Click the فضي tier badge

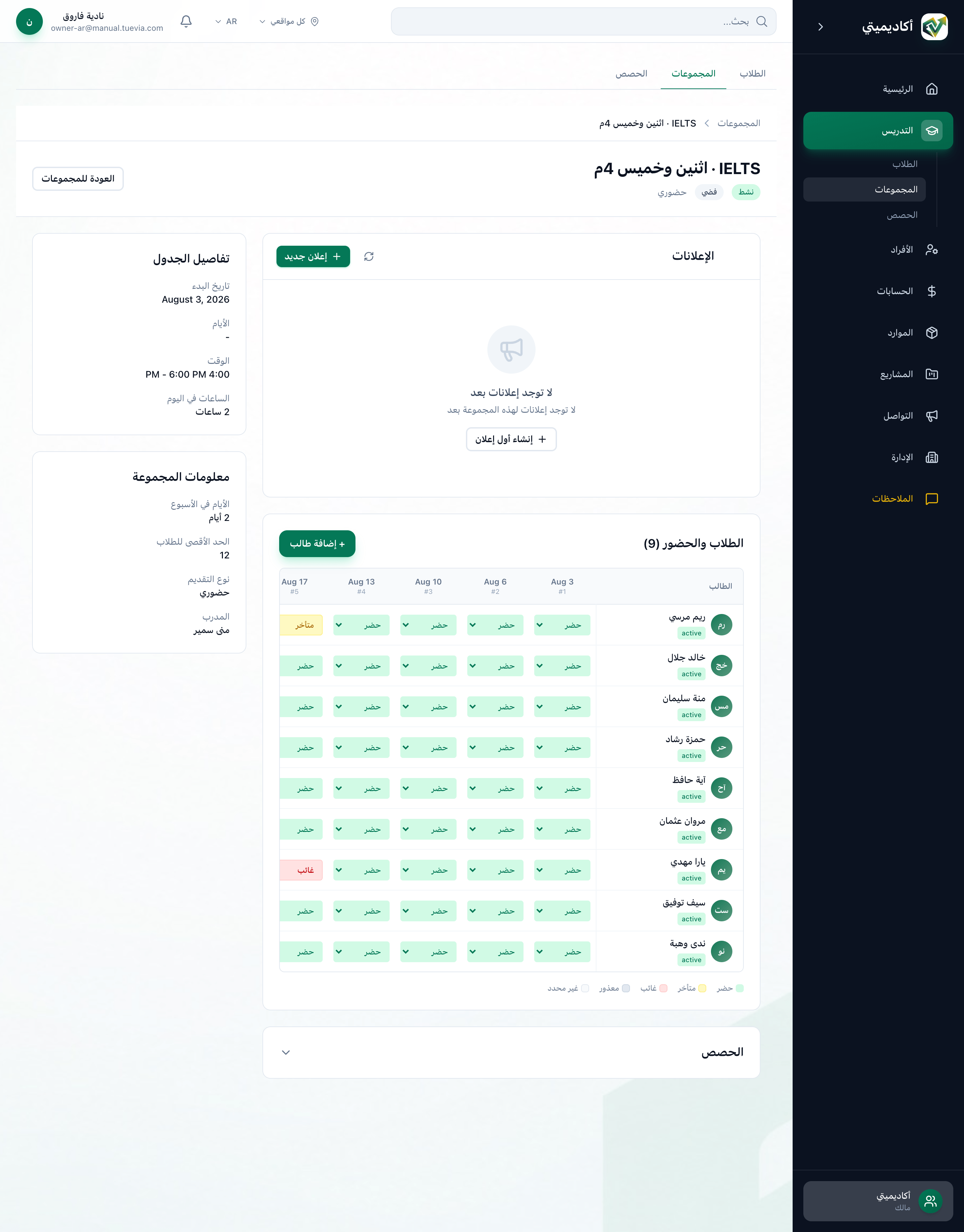[x=709, y=192]
